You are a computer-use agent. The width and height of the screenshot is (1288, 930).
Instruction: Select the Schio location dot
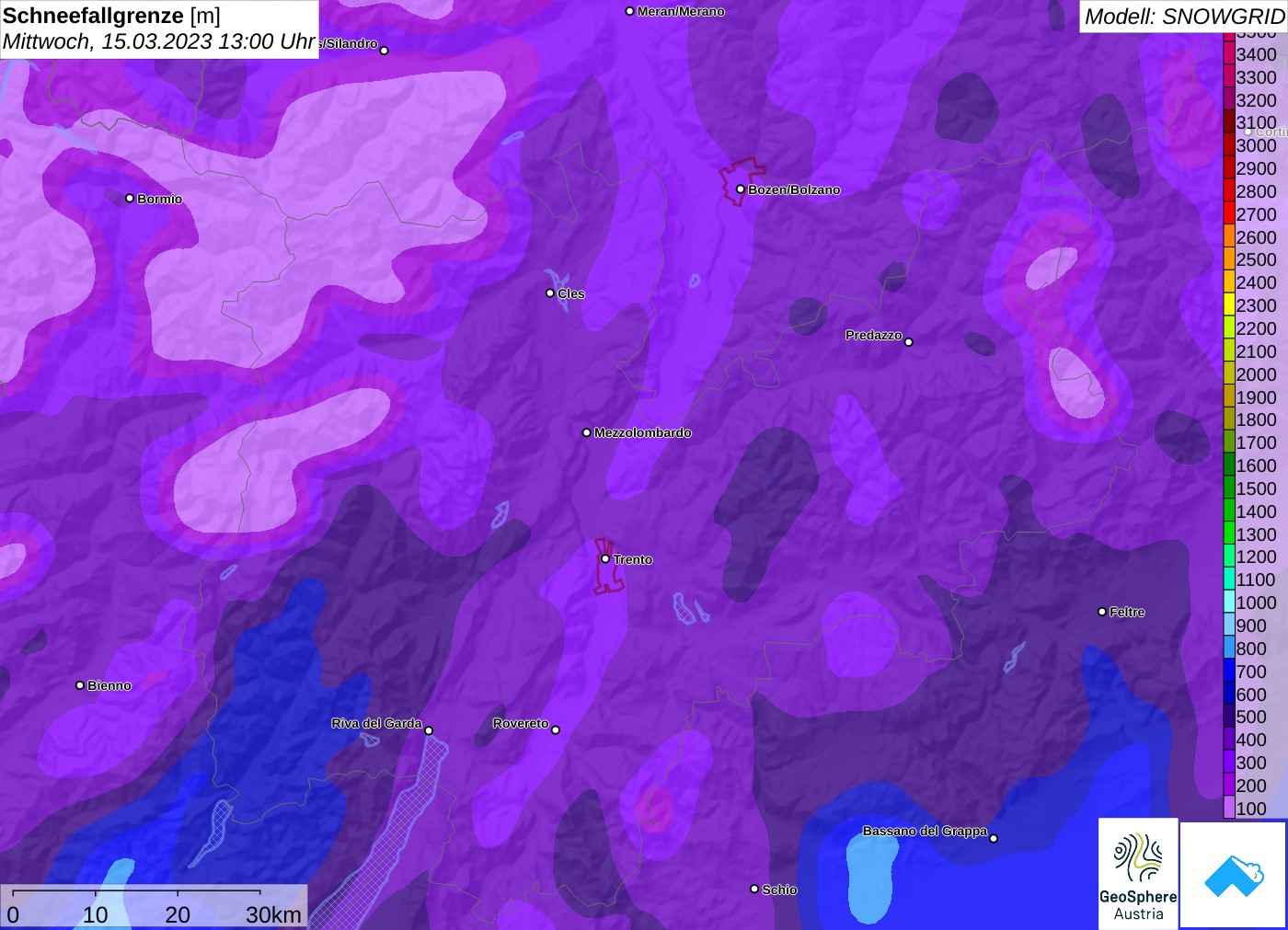pos(754,889)
